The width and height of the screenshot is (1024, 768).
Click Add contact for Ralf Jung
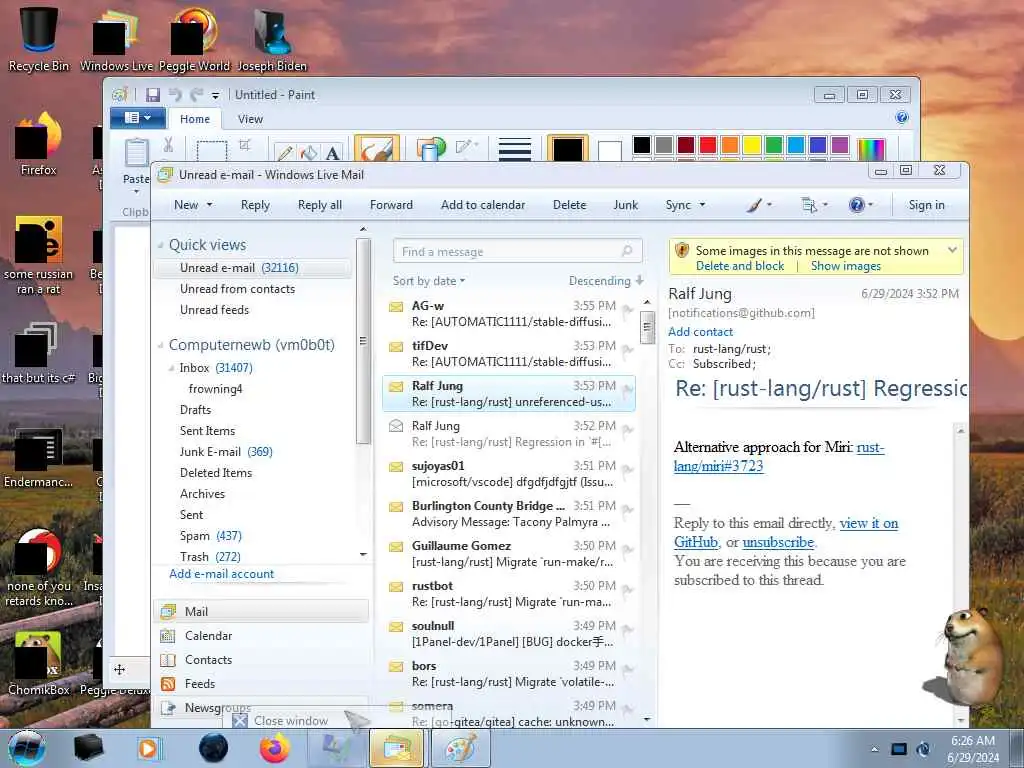(700, 332)
